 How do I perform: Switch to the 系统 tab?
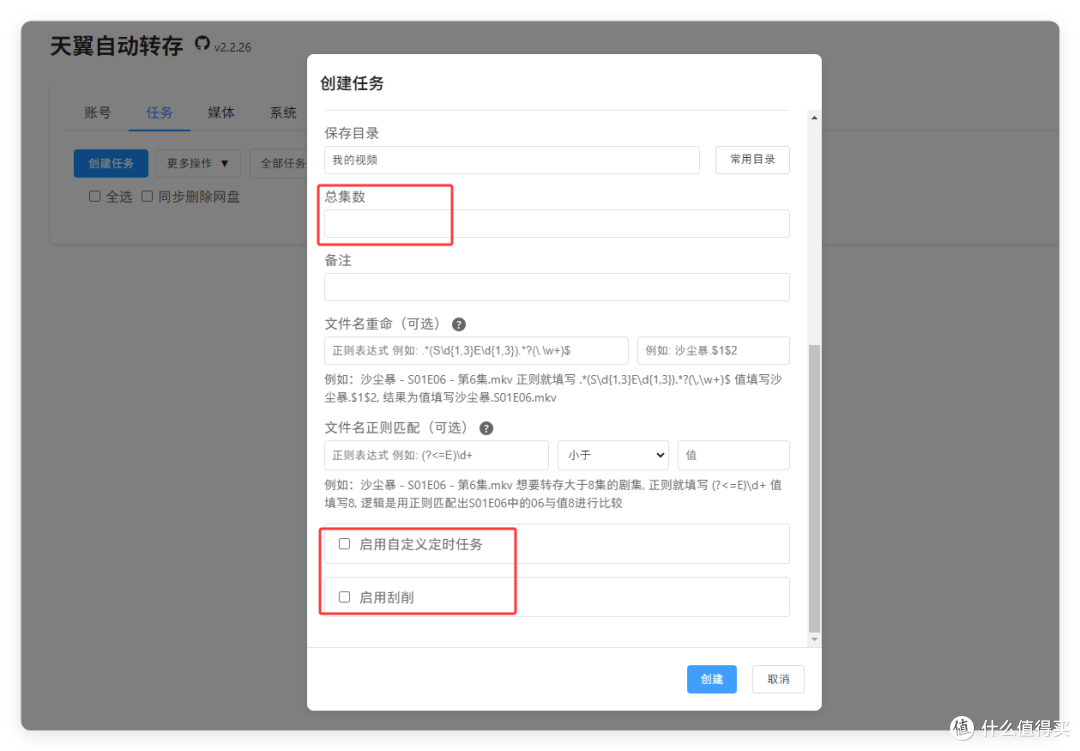point(283,113)
